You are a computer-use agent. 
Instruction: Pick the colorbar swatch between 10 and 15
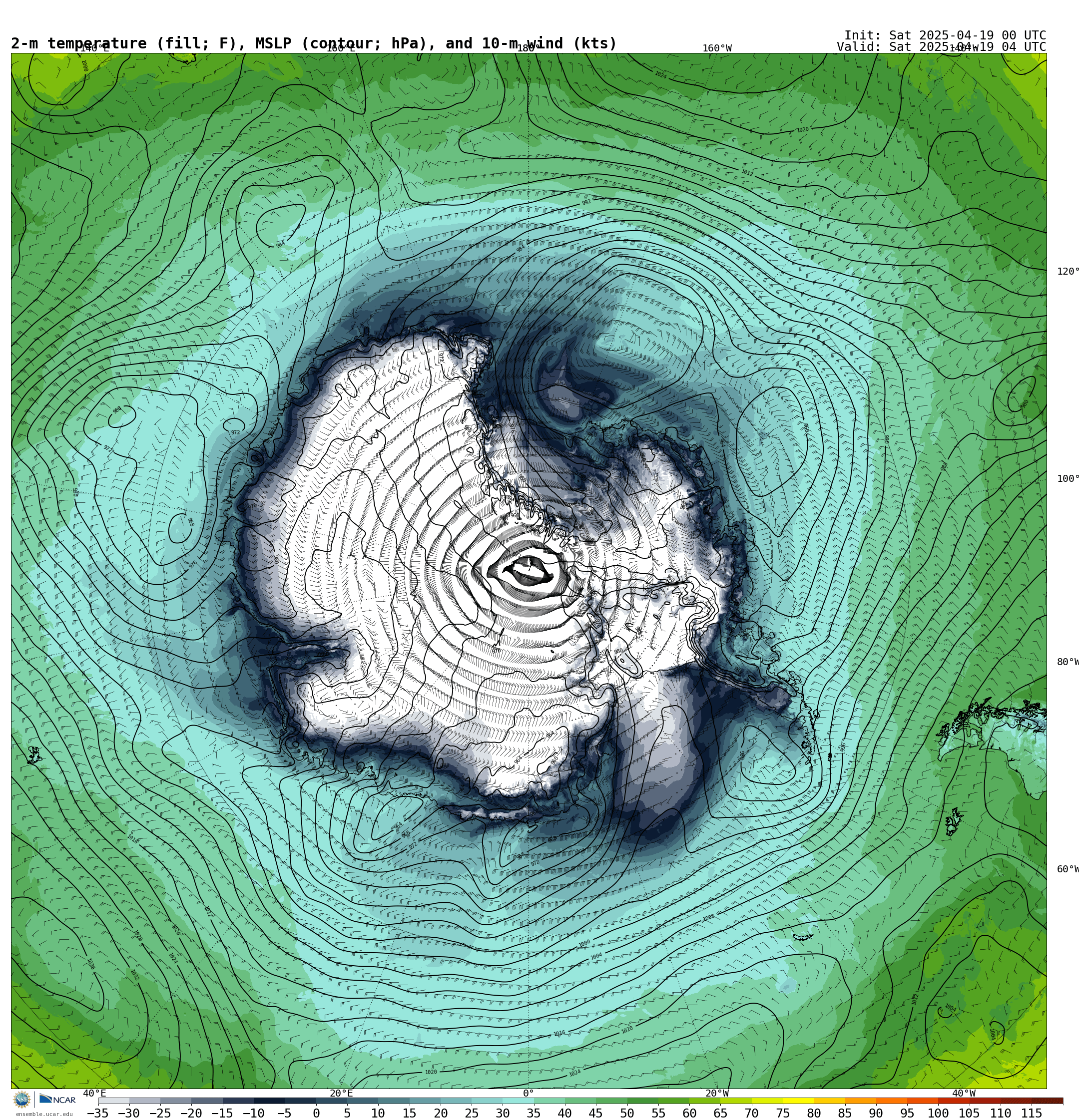[x=394, y=1101]
